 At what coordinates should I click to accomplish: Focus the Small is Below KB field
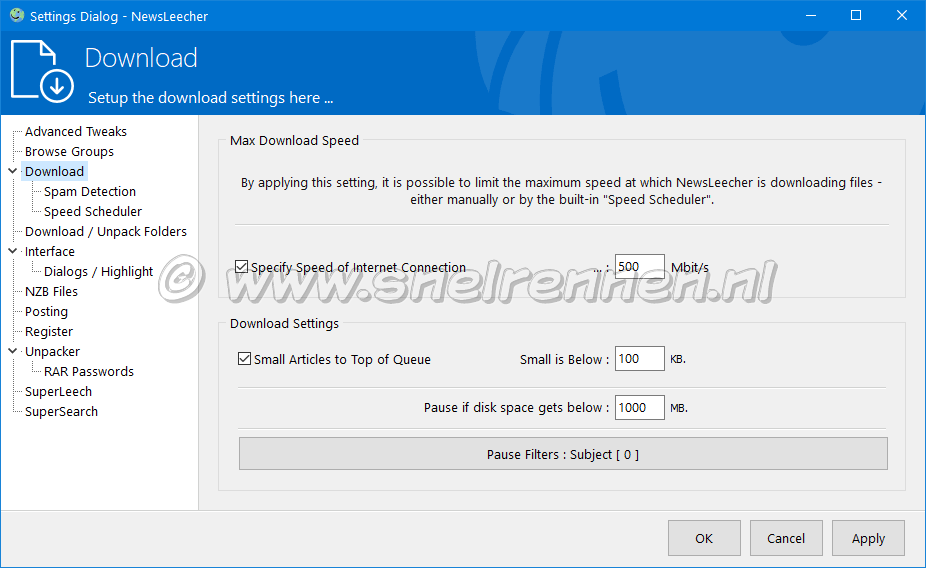[640, 358]
